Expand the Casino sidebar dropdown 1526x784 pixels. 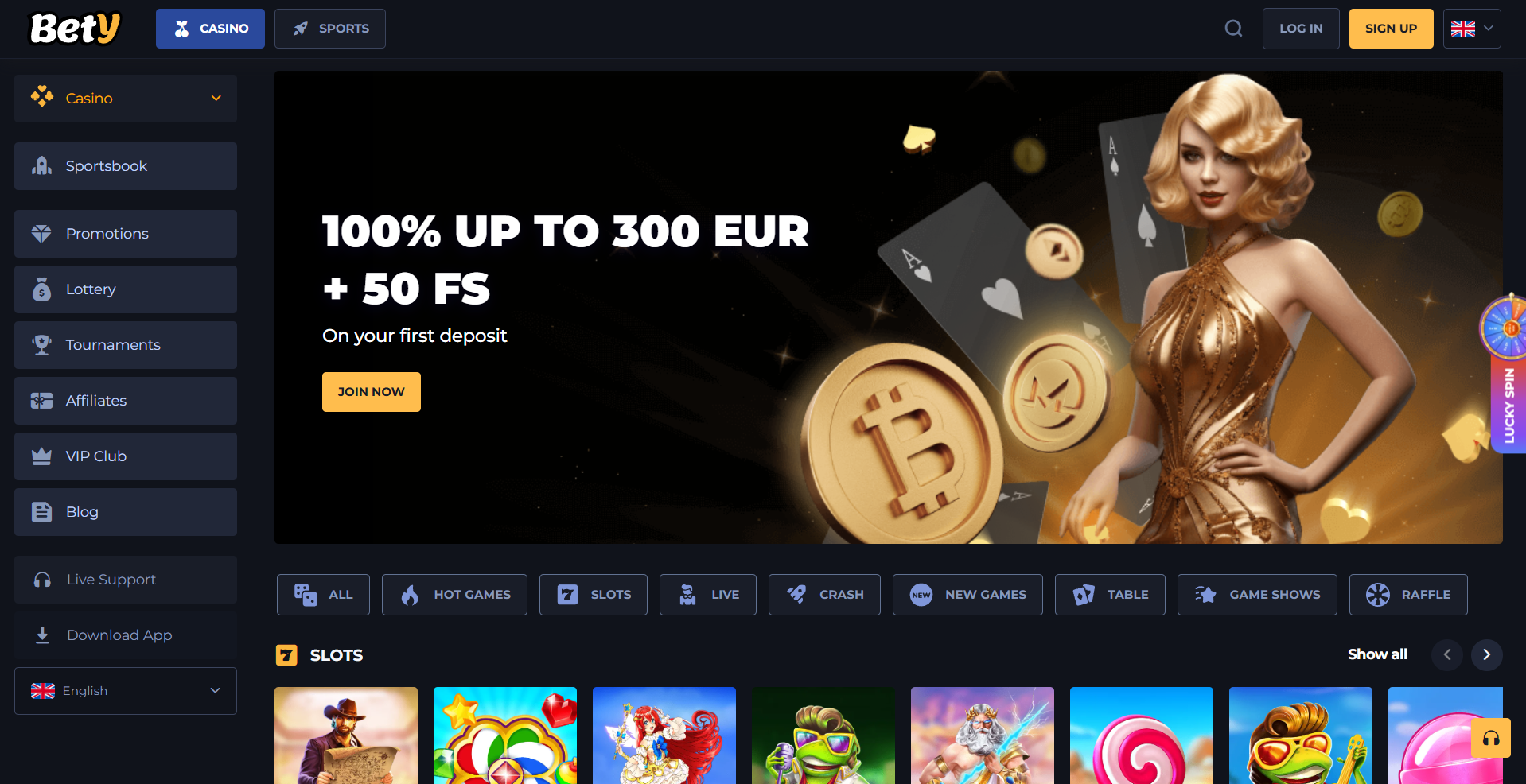point(126,99)
